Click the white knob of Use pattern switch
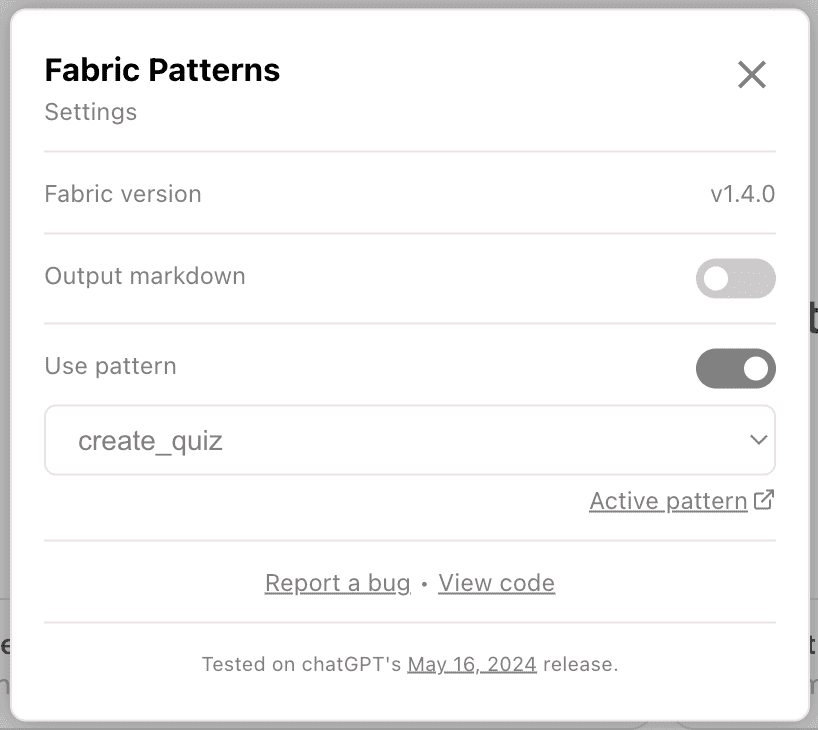818x730 pixels. (756, 369)
